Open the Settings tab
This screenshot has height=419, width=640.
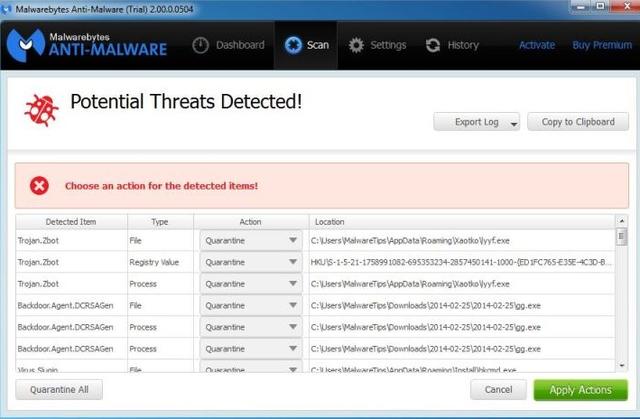(x=378, y=45)
